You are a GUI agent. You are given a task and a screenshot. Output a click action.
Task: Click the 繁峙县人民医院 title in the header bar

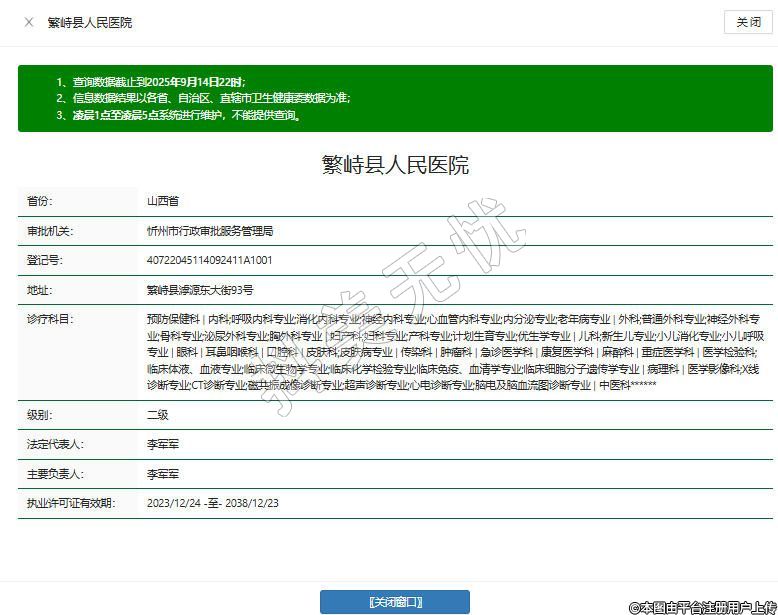[90, 22]
